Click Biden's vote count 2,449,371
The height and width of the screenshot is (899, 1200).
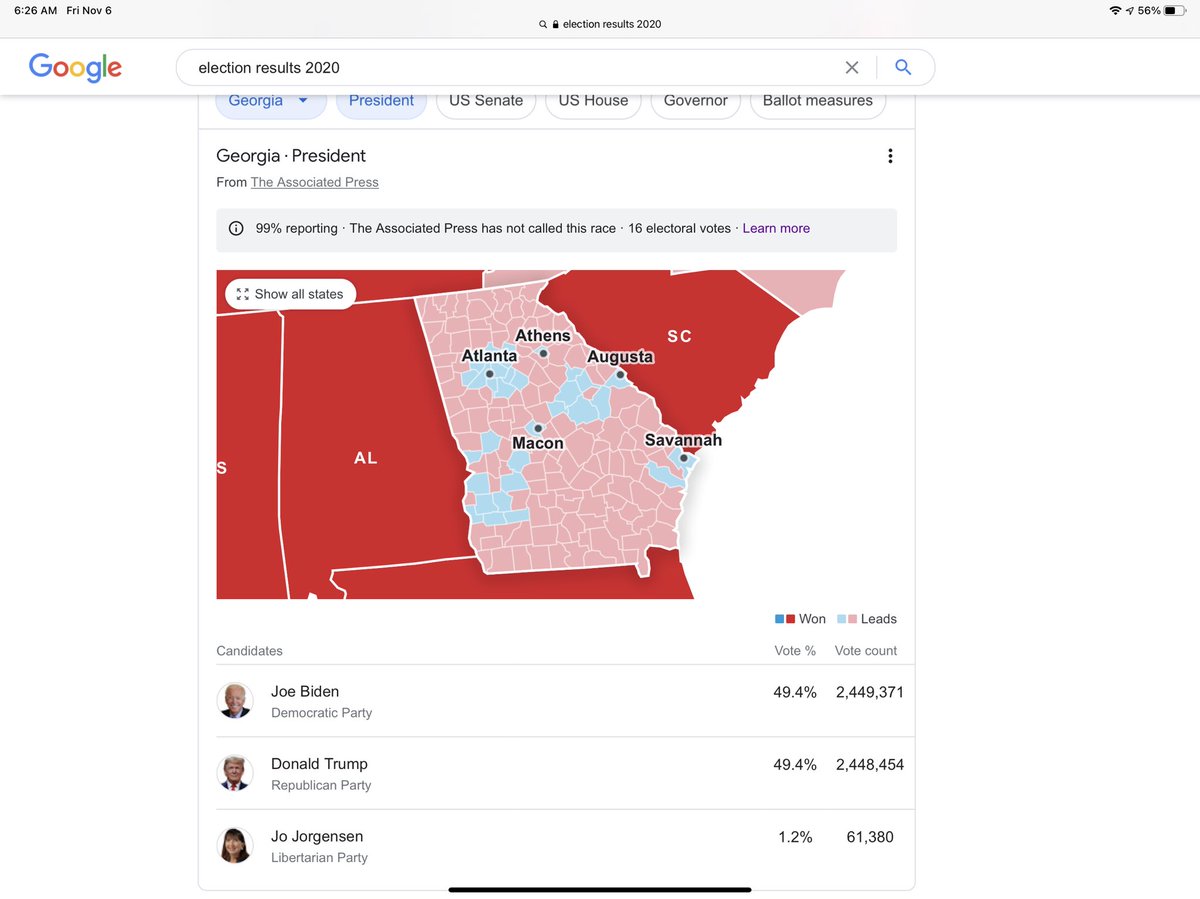pos(870,692)
